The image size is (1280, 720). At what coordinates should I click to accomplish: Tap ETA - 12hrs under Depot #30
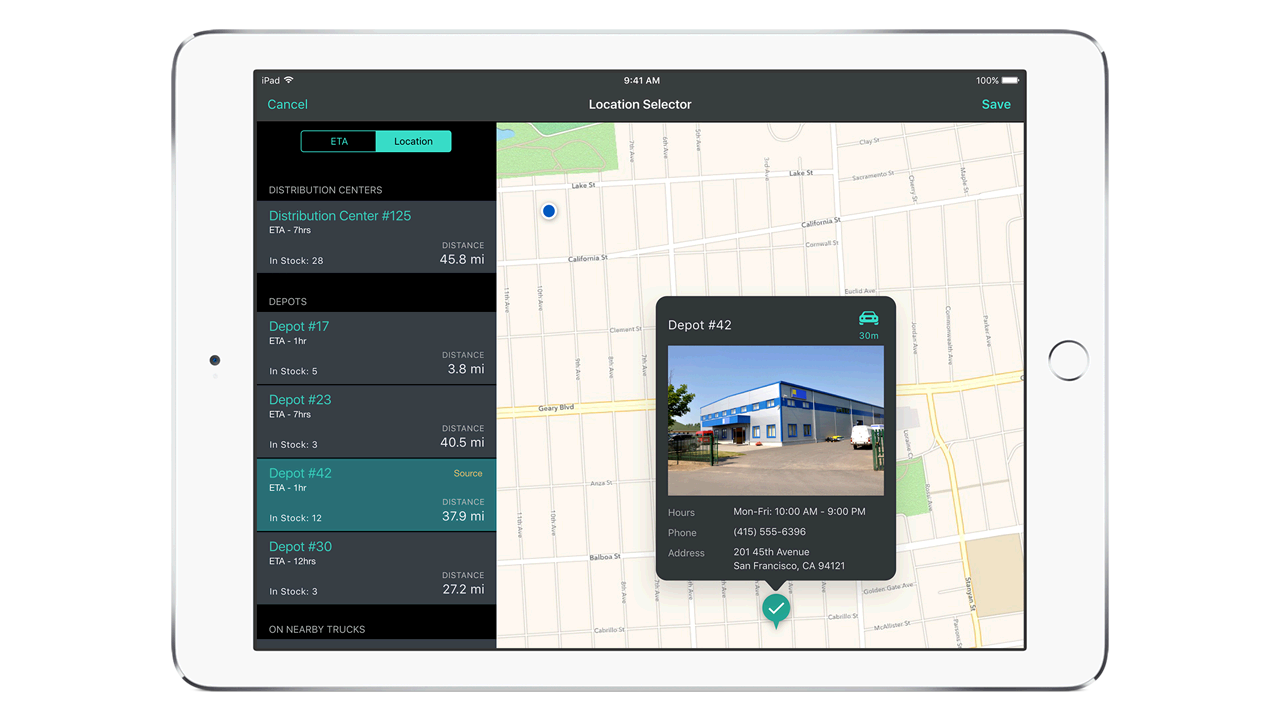[x=293, y=561]
